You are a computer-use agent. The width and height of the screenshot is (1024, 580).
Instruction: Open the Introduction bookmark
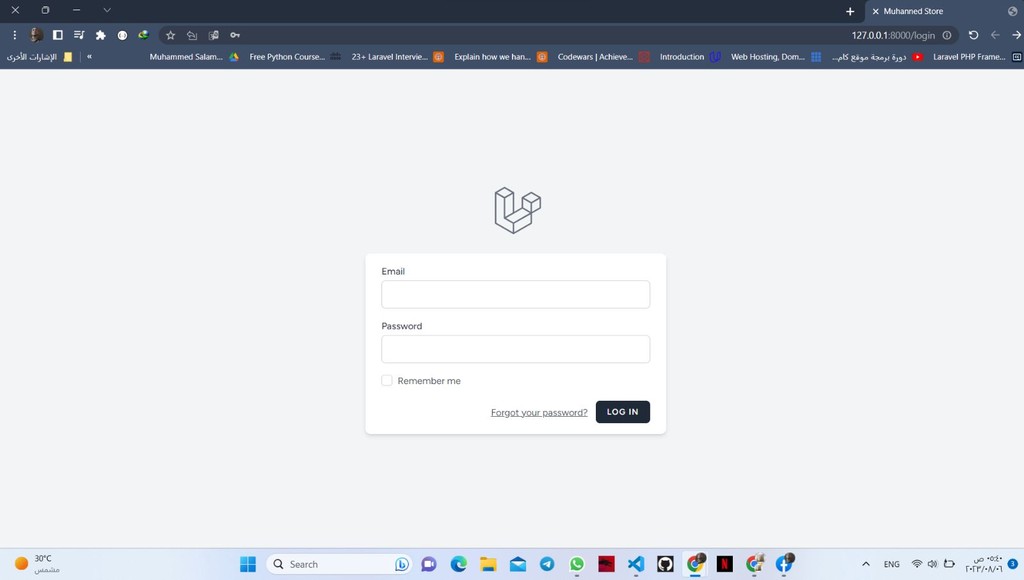(690, 57)
